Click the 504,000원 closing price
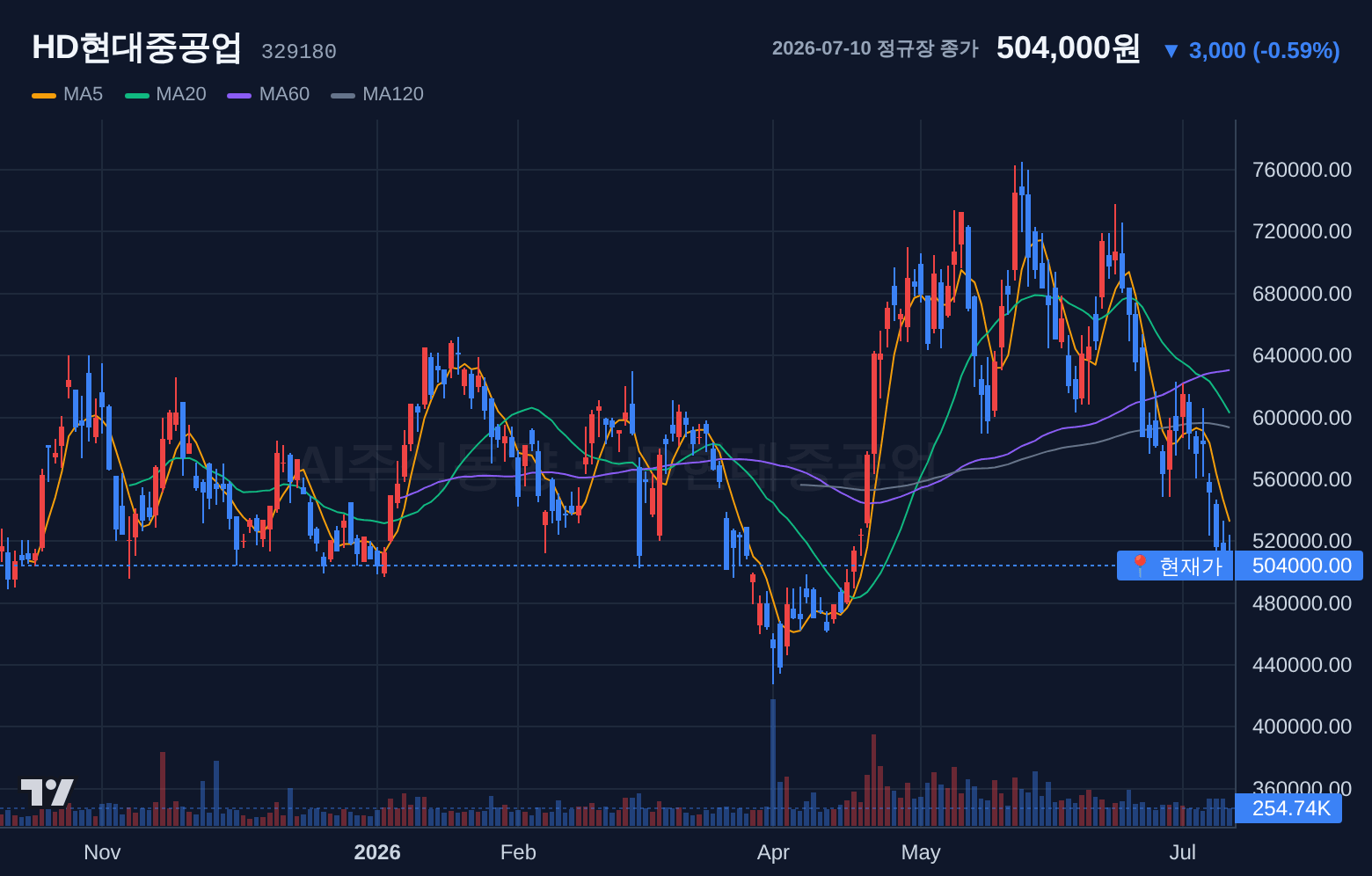This screenshot has height=876, width=1372. coord(1068,48)
